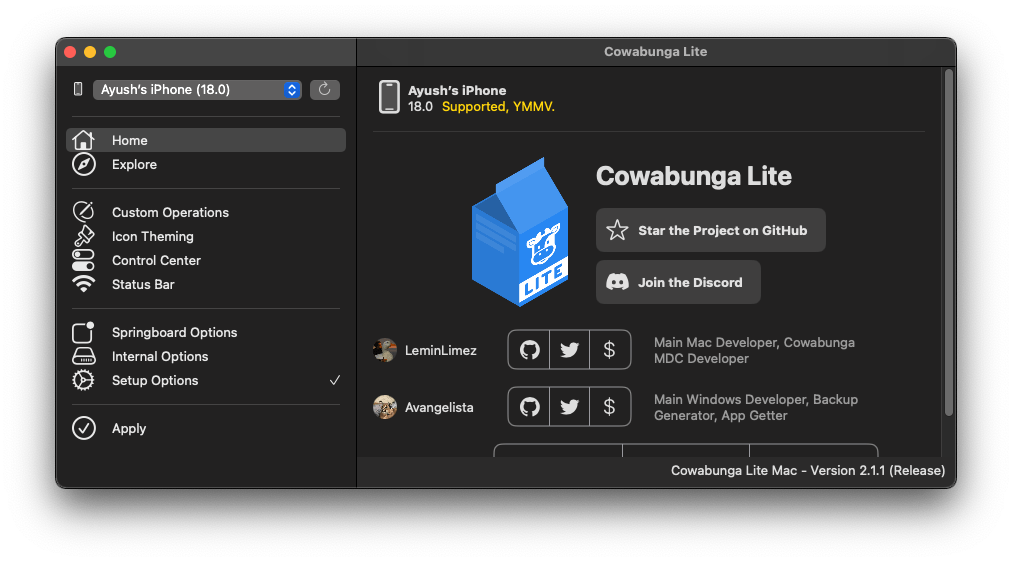Click Join the Discord button
Screen dimensions: 1012x562
point(678,282)
